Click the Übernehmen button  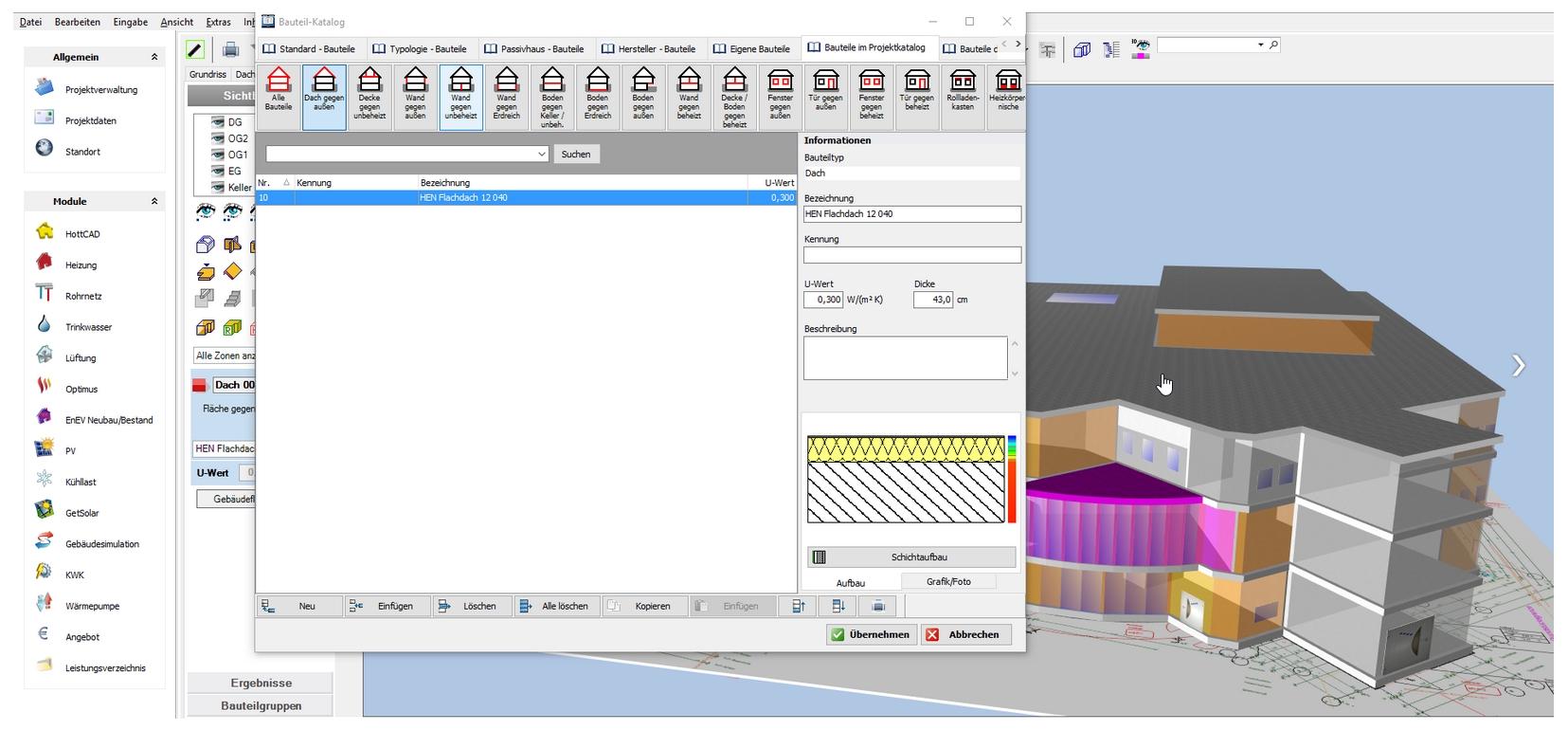(871, 634)
